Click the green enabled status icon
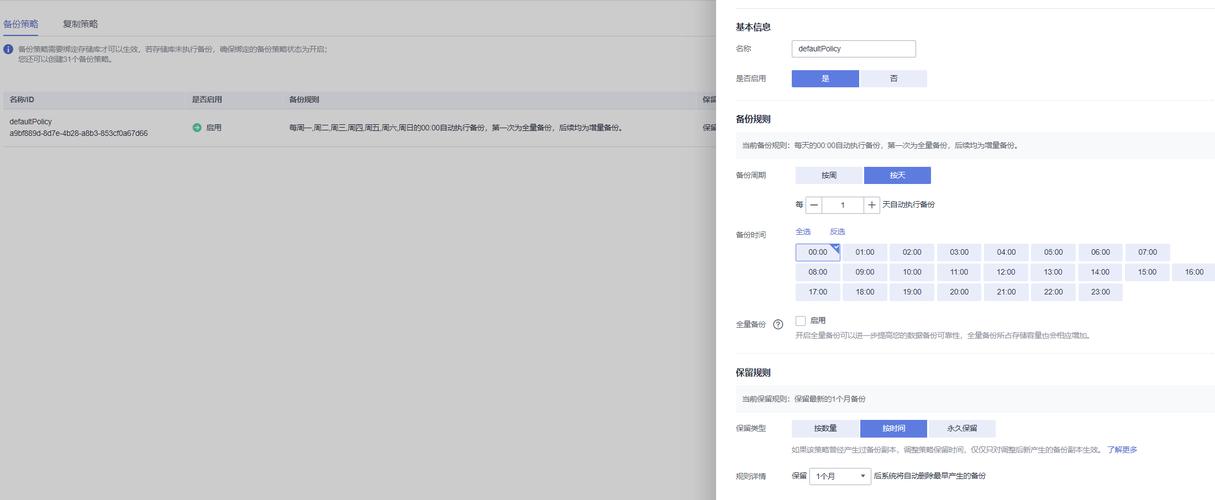This screenshot has width=1215, height=500. coord(197,128)
